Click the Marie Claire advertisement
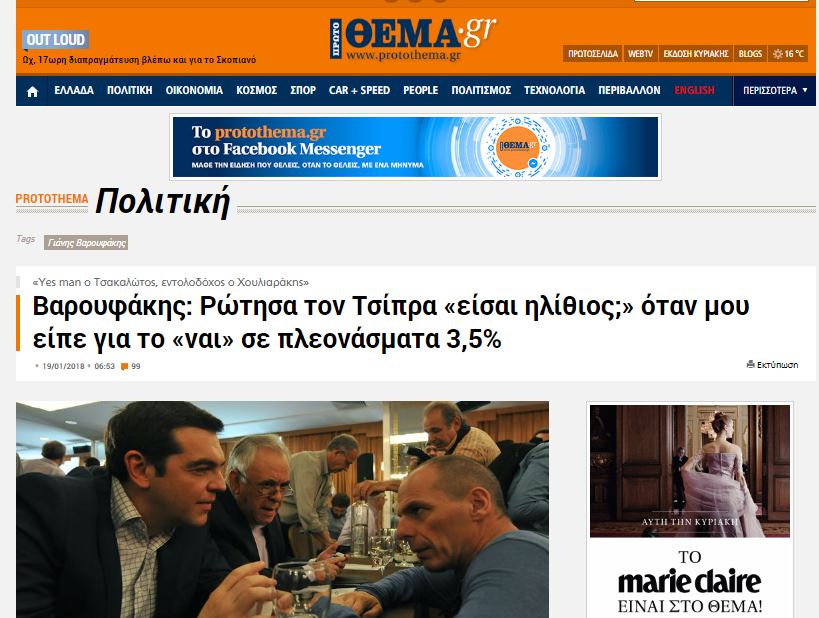 pos(689,511)
